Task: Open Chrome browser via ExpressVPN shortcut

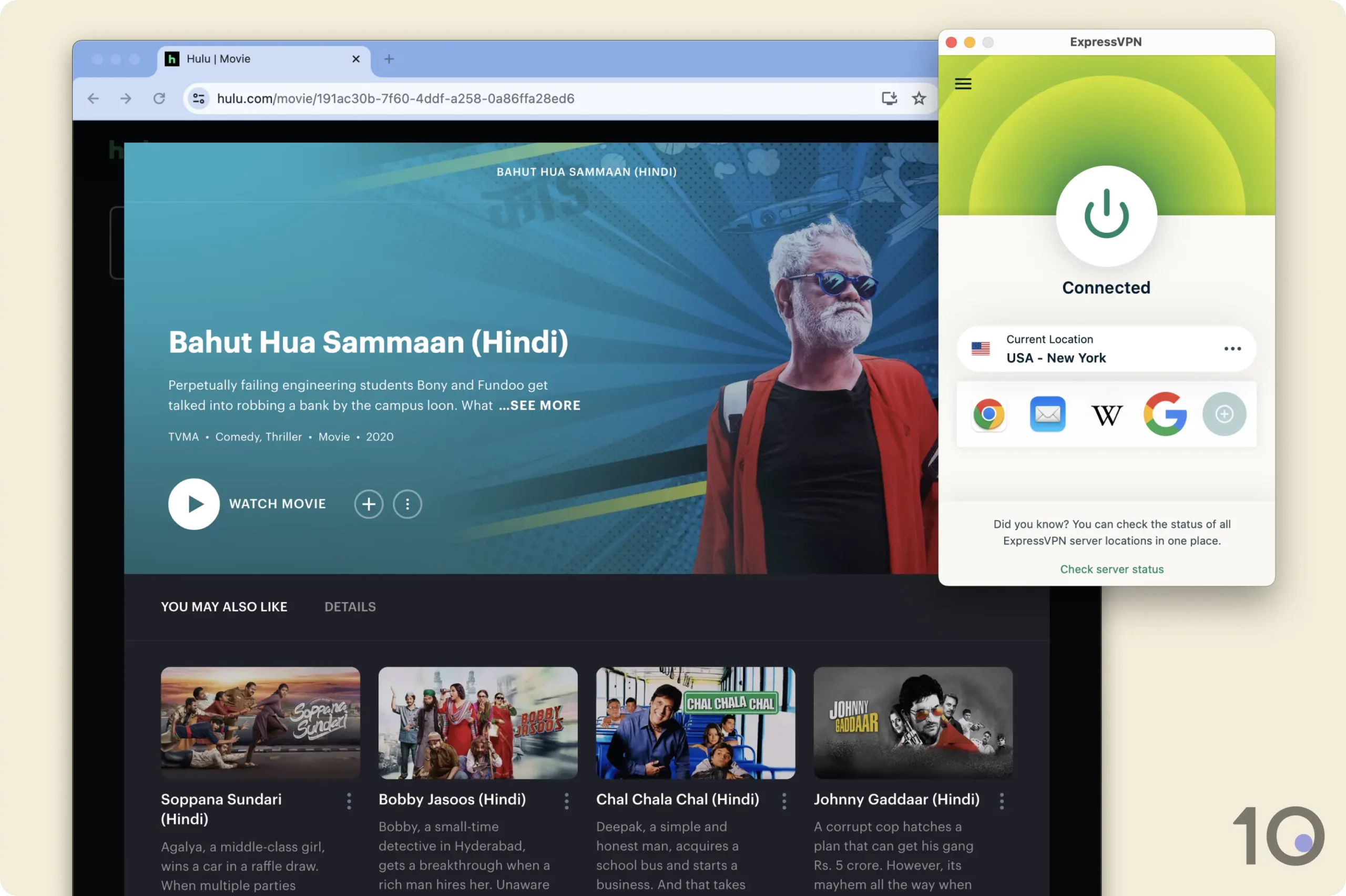Action: (x=988, y=414)
